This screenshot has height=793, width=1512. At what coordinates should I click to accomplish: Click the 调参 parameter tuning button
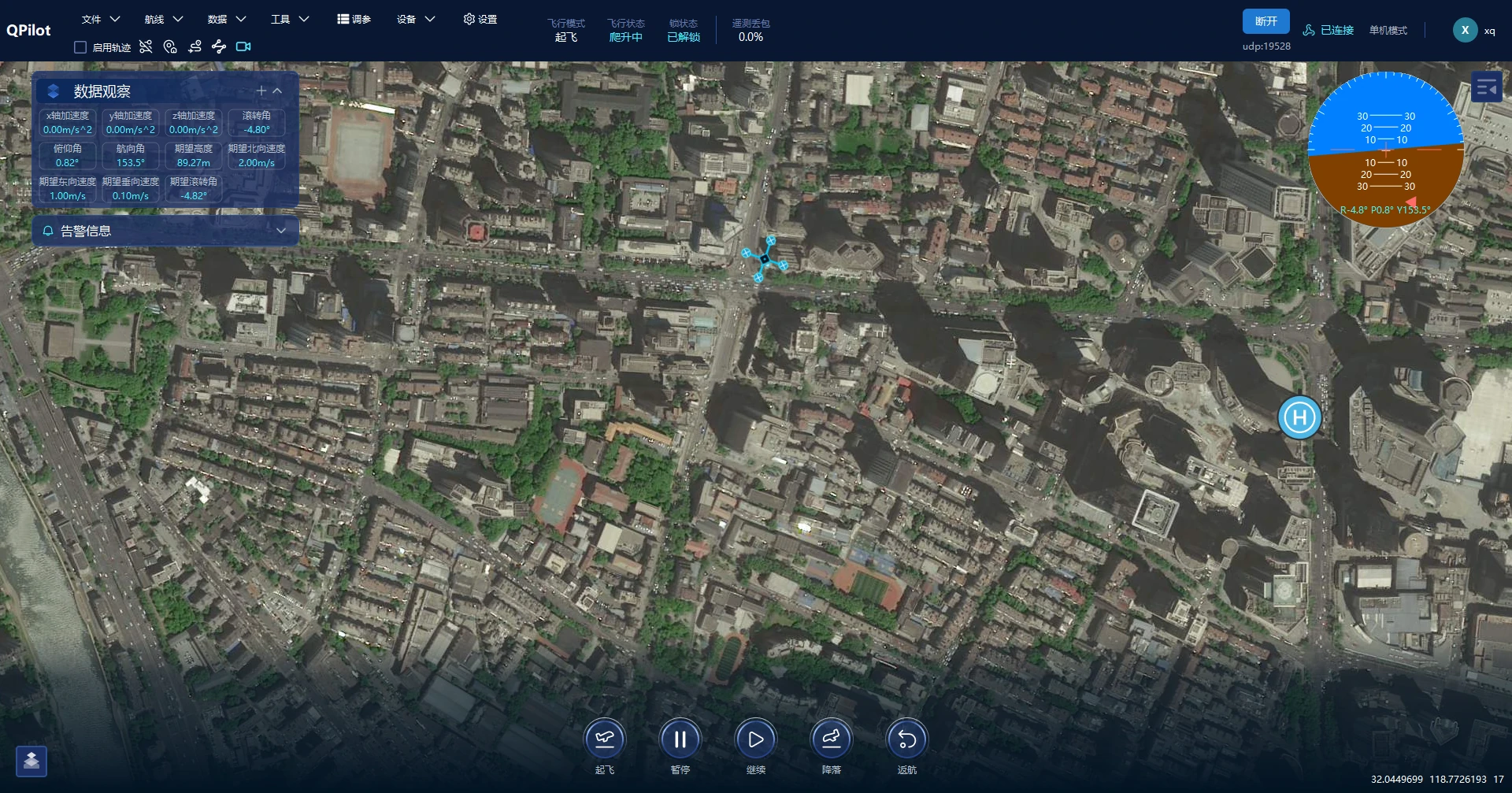pos(354,19)
